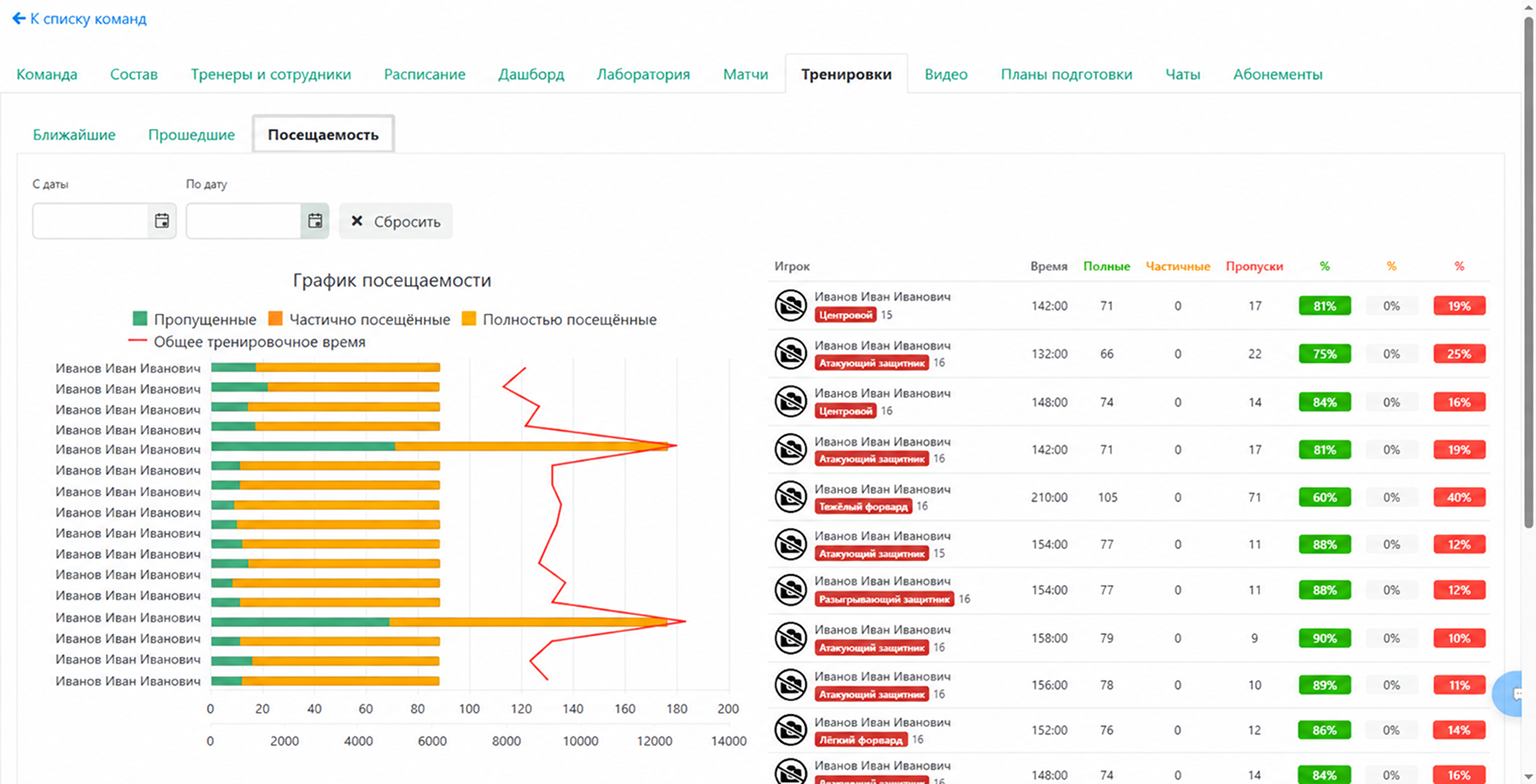Viewport: 1536px width, 784px height.
Task: Open the Лаборатория tab
Action: point(643,74)
